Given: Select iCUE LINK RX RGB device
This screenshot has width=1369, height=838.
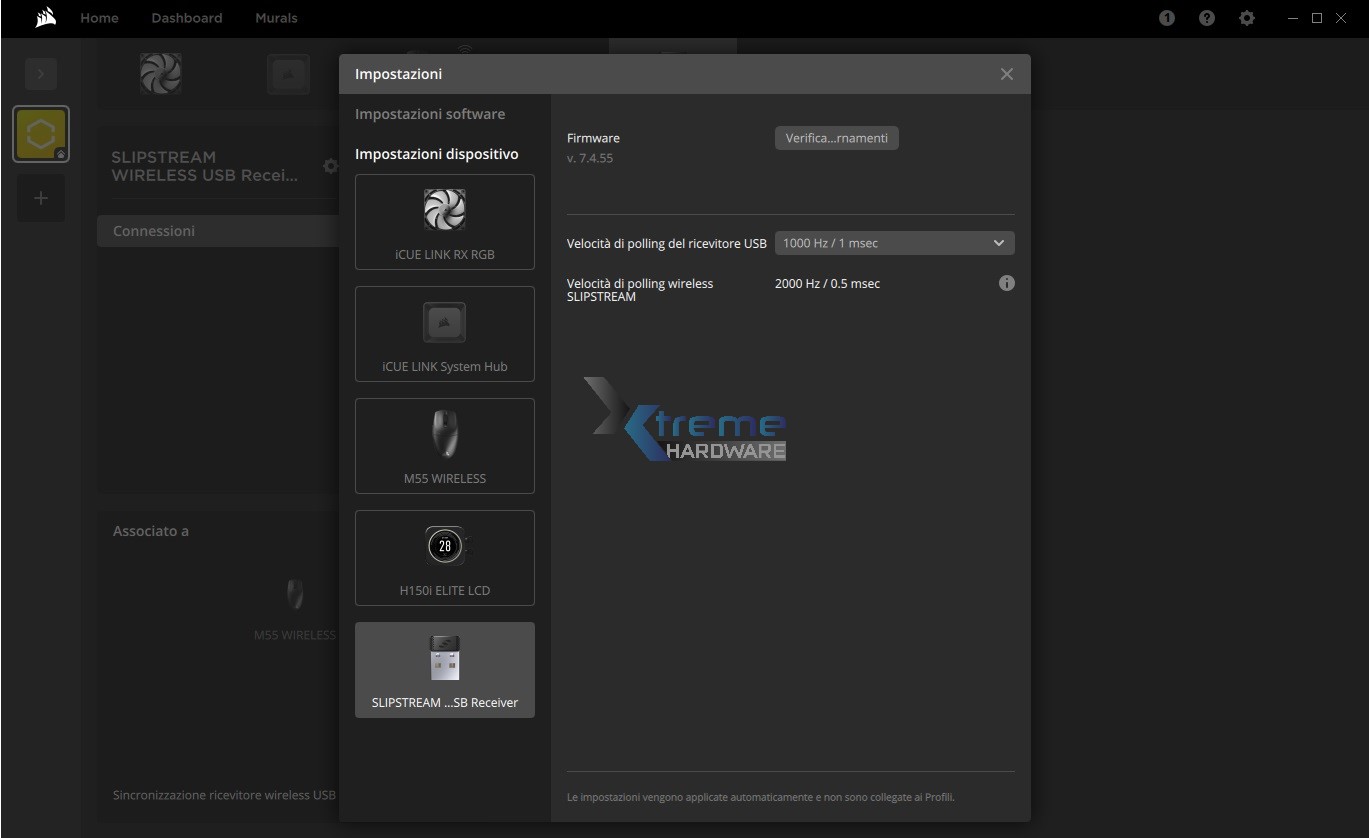Looking at the screenshot, I should (445, 222).
